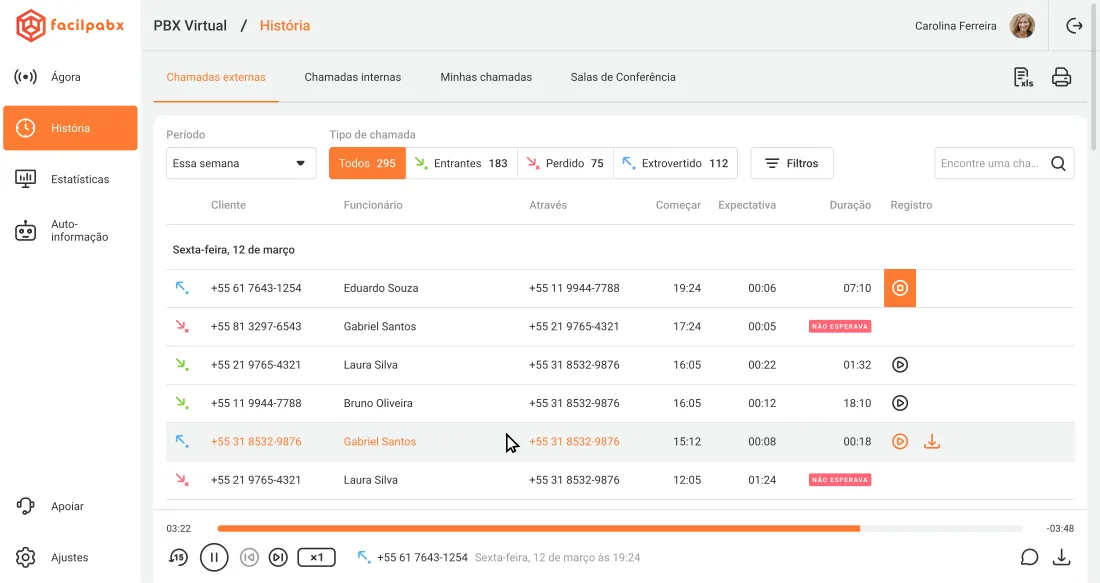Rewind playback 15 seconds
The height and width of the screenshot is (583, 1100).
tap(178, 558)
